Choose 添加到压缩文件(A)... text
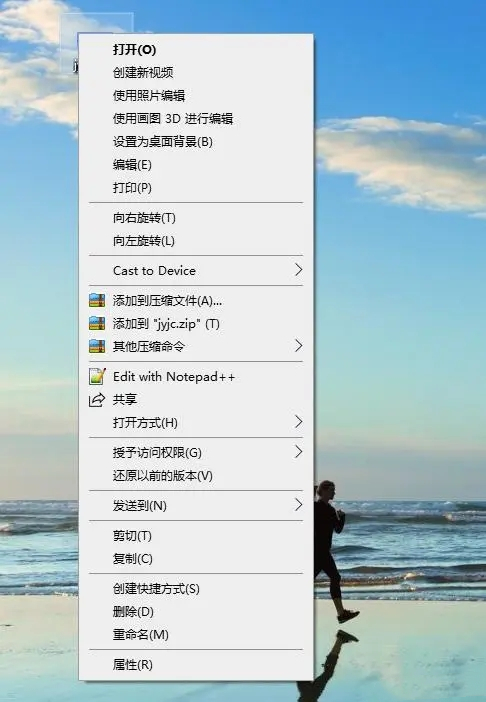The height and width of the screenshot is (702, 486). pos(167,301)
